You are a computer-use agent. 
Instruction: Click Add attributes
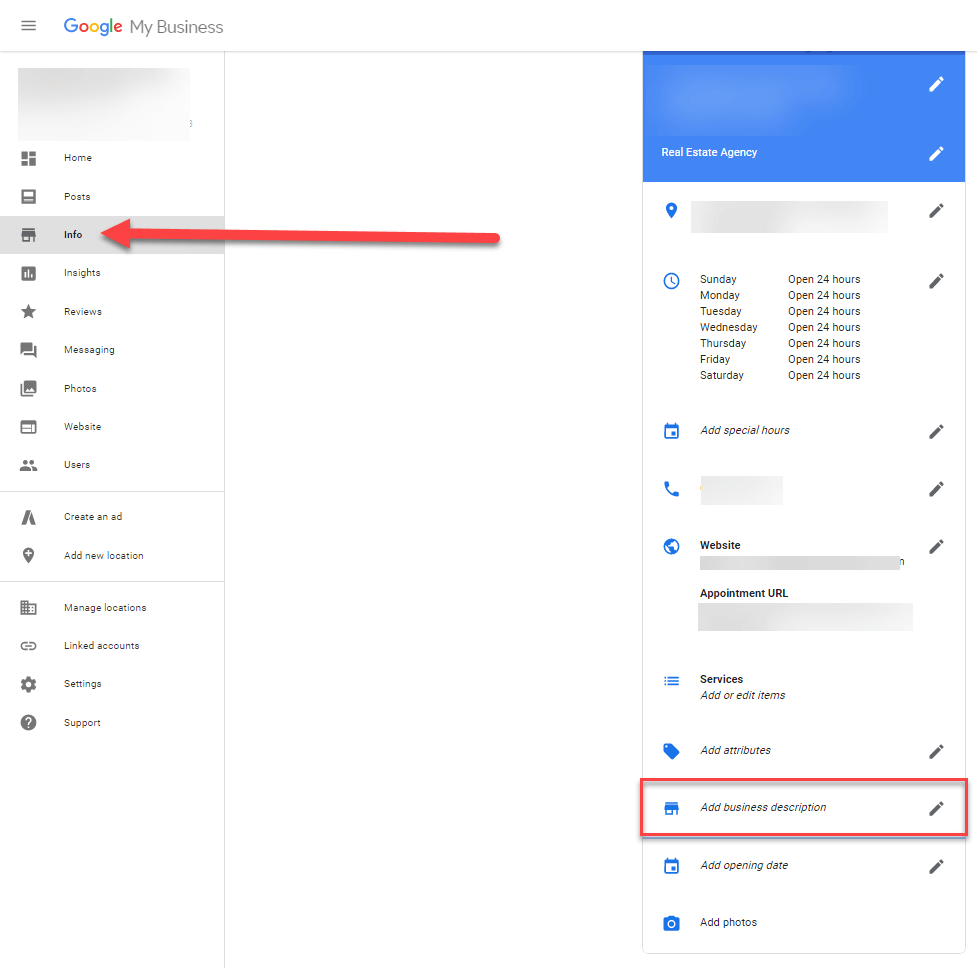click(x=735, y=751)
